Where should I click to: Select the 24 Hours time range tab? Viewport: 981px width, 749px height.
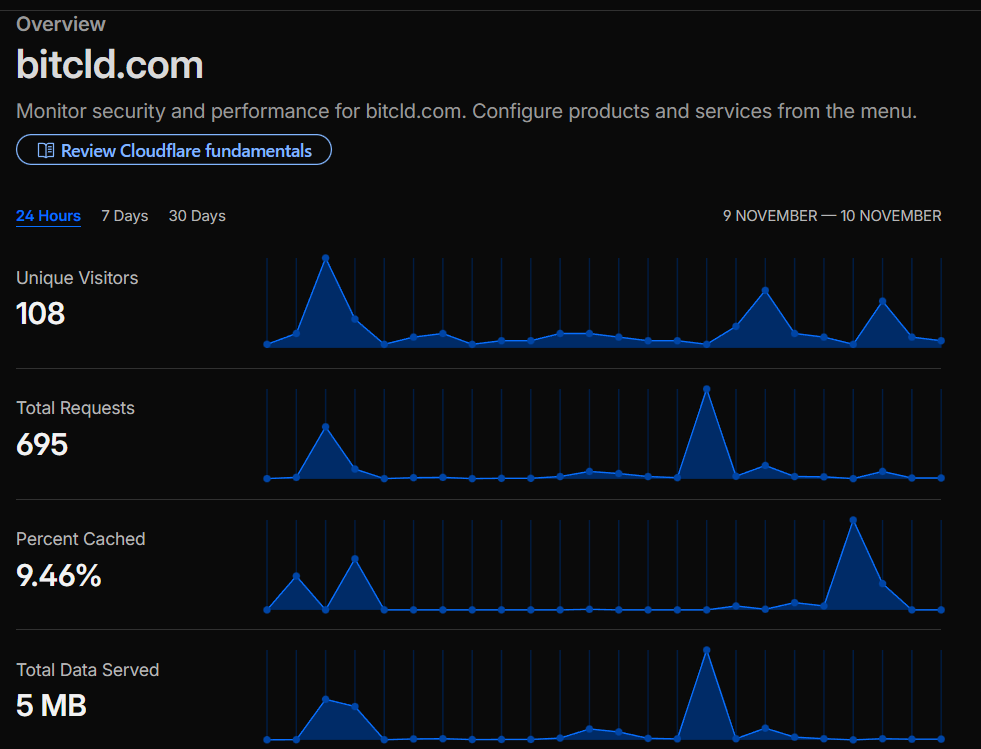pyautogui.click(x=48, y=216)
